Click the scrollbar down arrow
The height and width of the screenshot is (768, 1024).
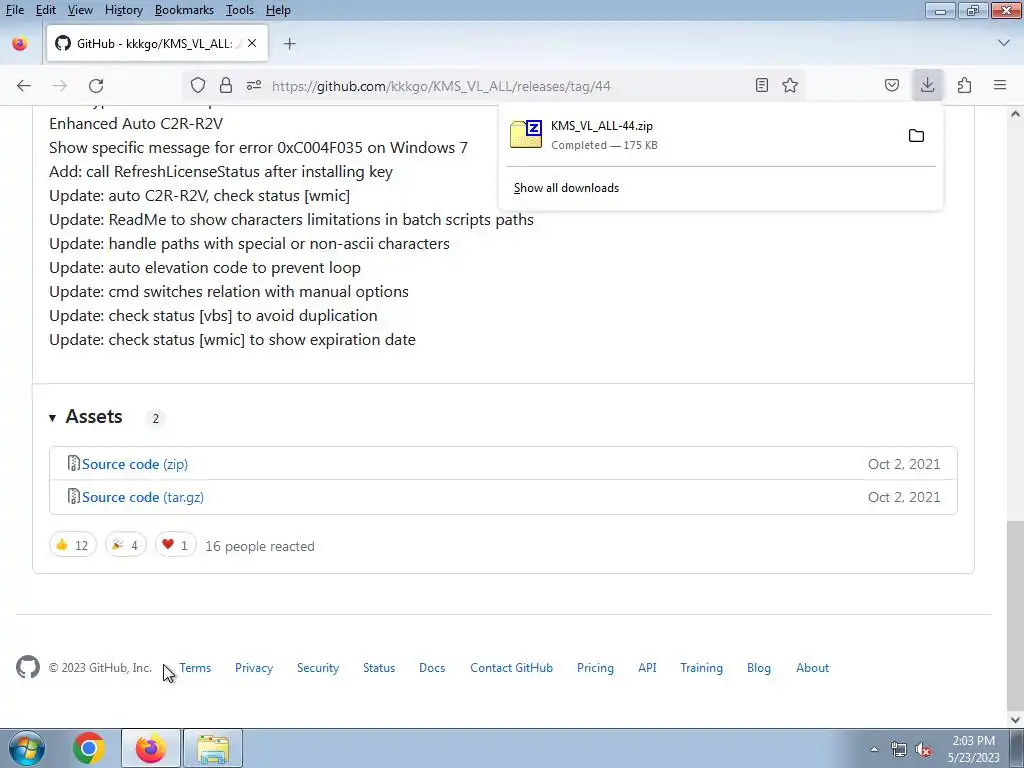click(1015, 720)
